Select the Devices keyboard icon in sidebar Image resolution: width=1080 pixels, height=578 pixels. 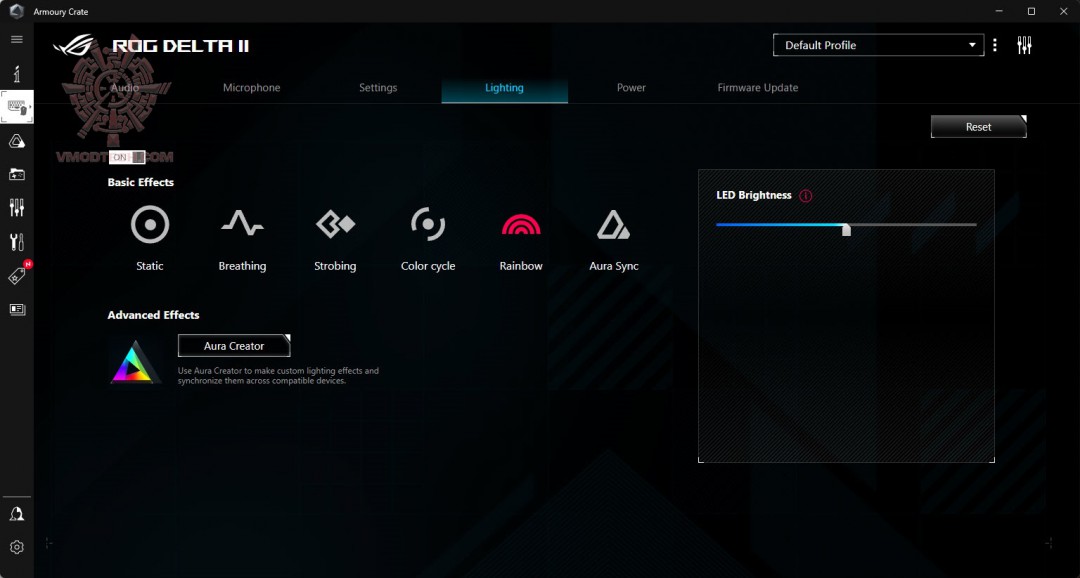point(17,107)
